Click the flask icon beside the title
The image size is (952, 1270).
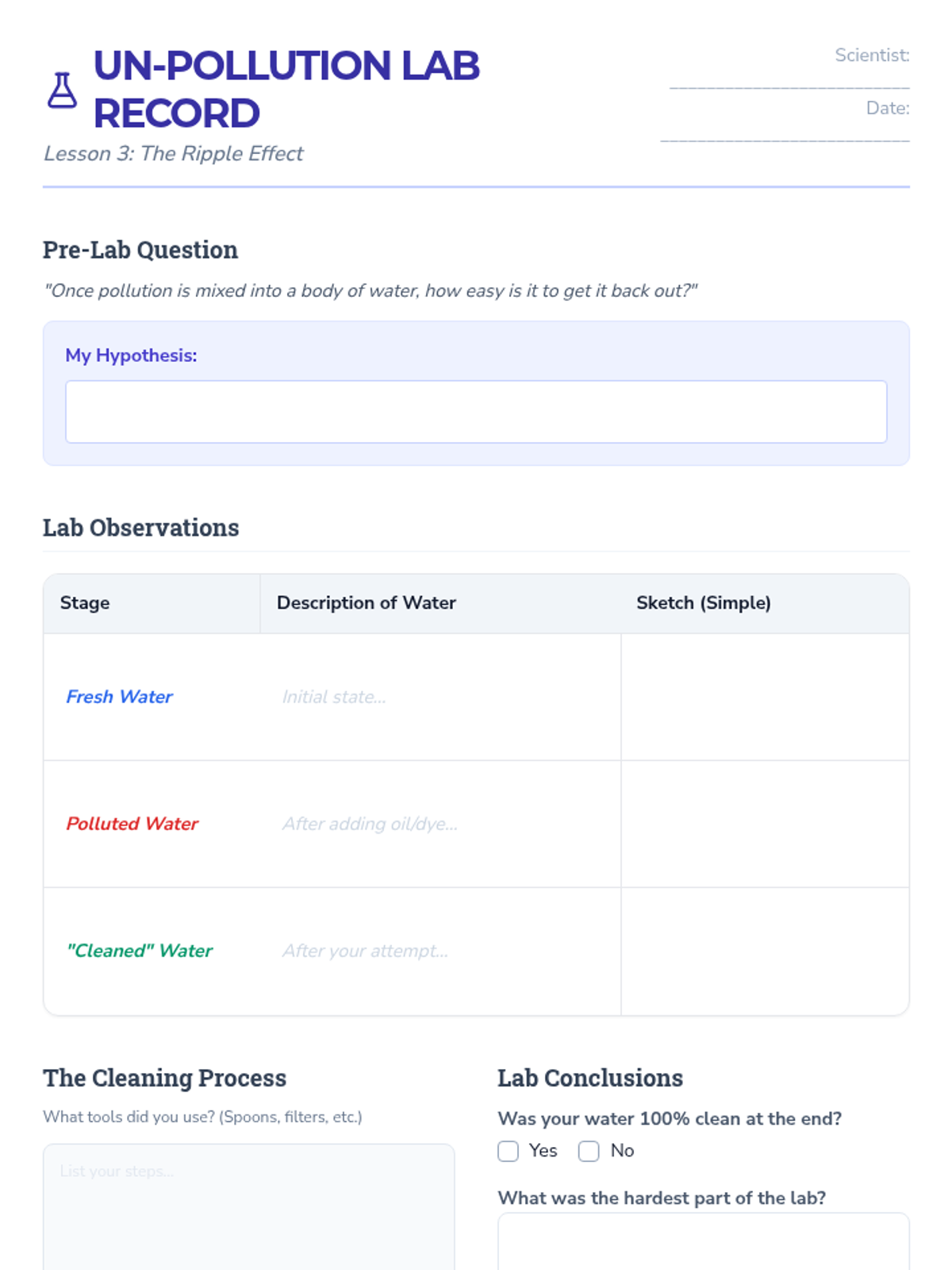pyautogui.click(x=62, y=90)
